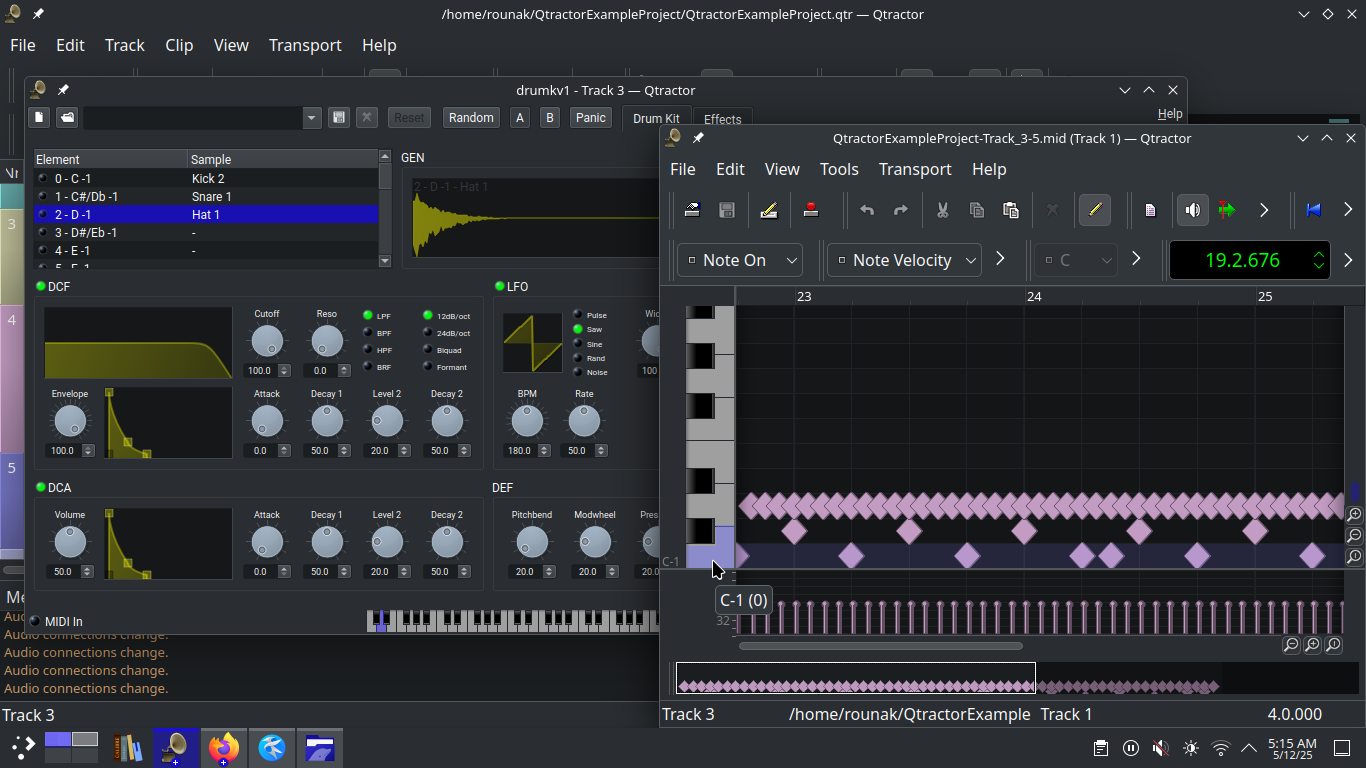This screenshot has width=1366, height=768.
Task: Save the MIDI clip with the save icon
Action: 727,210
